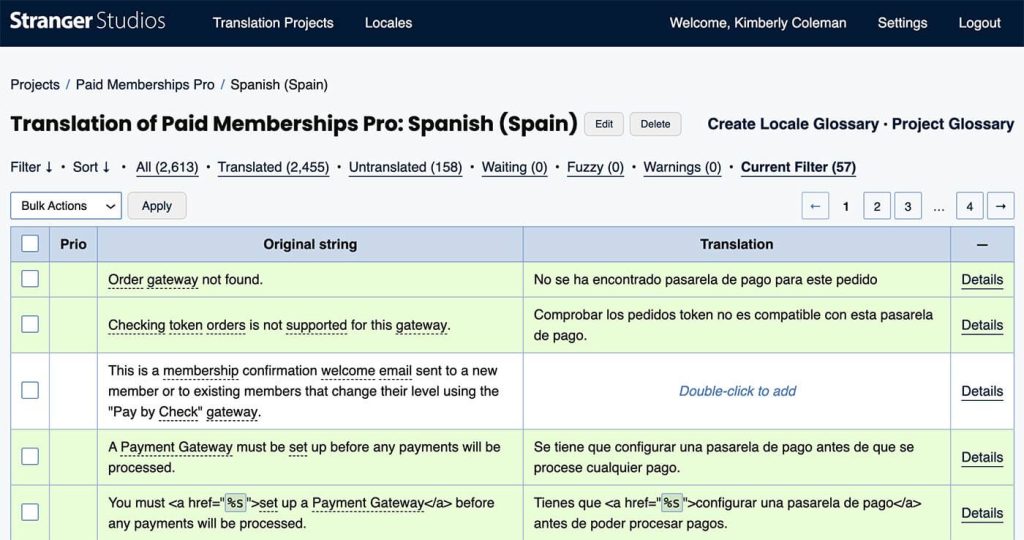Select Current Filter (57)
The height and width of the screenshot is (540, 1024).
pyautogui.click(x=798, y=167)
